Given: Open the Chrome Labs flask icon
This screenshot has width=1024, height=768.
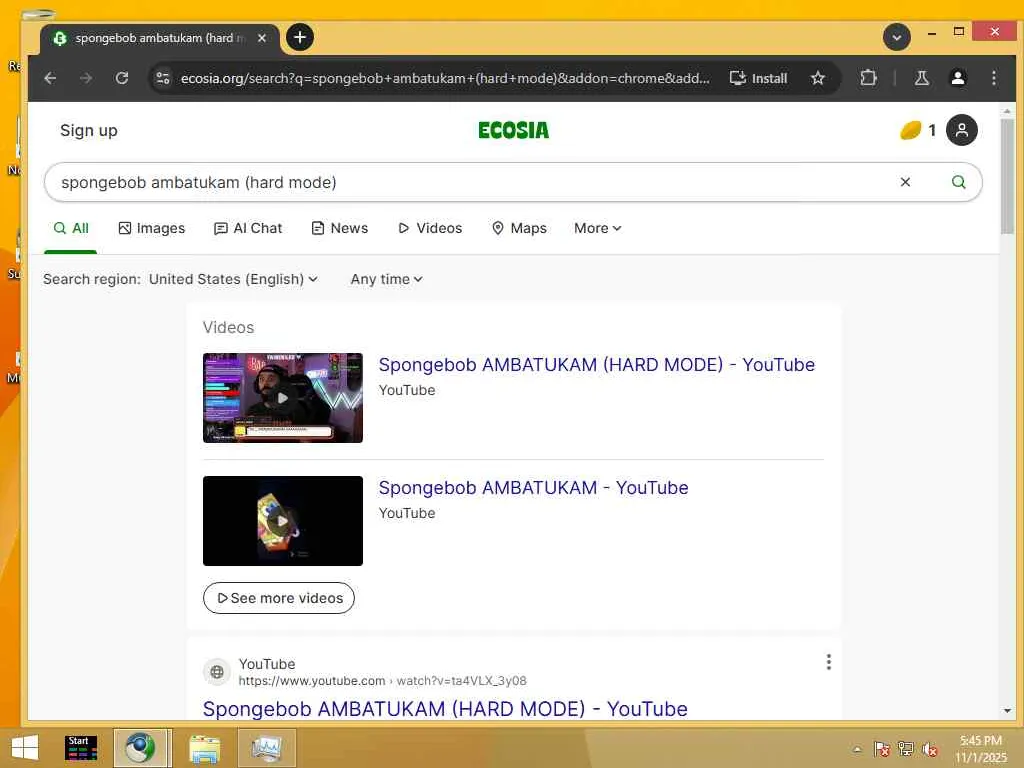Looking at the screenshot, I should (x=921, y=78).
